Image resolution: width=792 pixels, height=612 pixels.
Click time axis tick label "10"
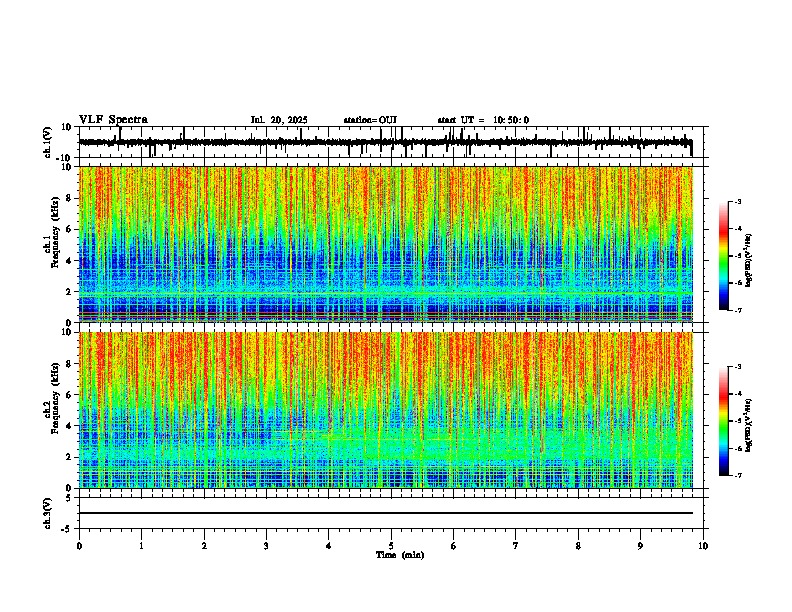[703, 546]
